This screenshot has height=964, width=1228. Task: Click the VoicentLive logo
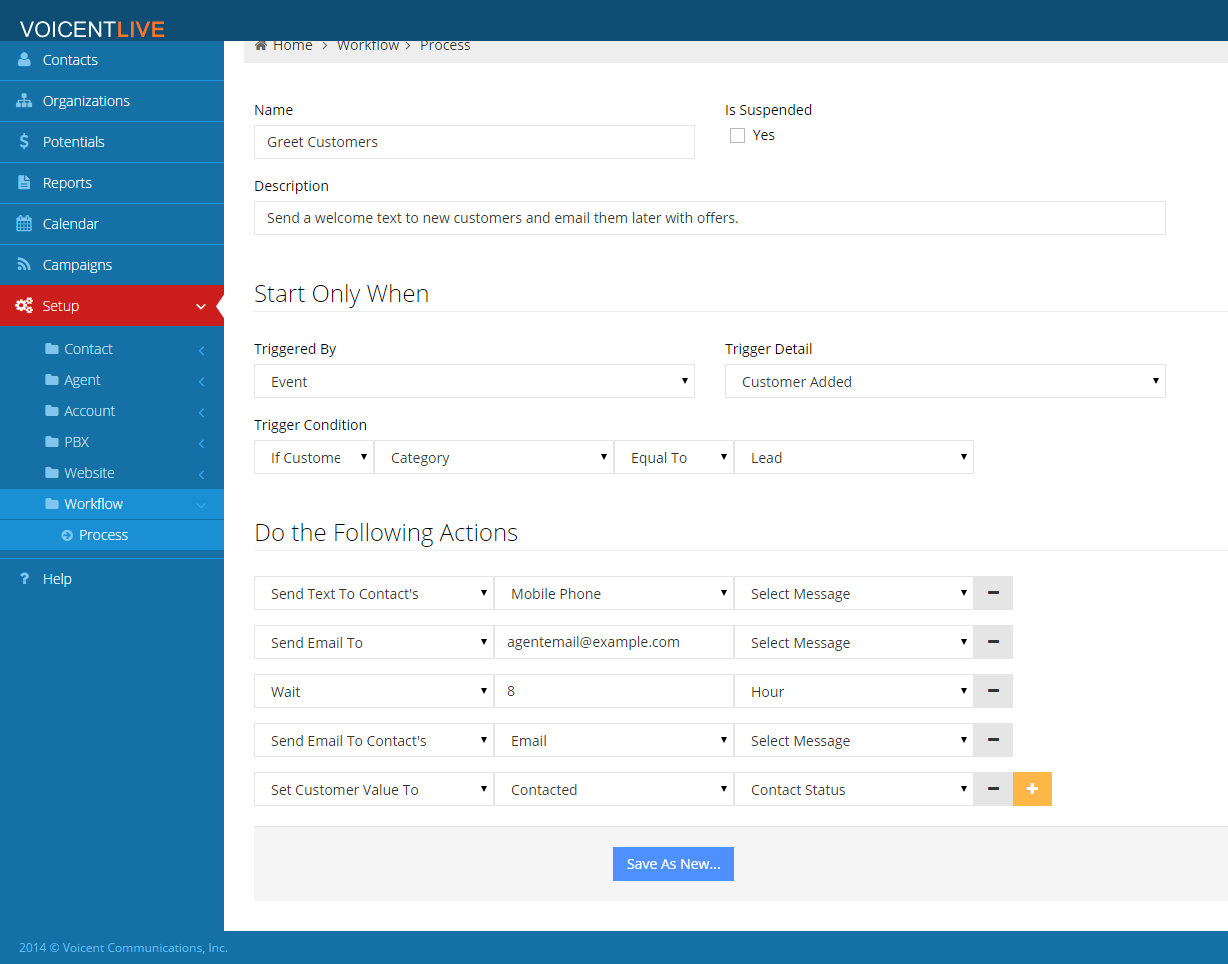(x=92, y=29)
